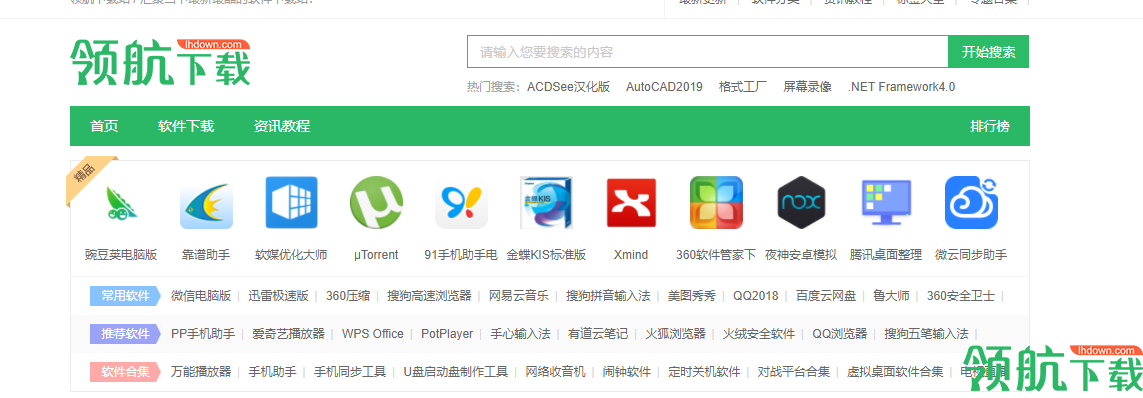Open 虚拟桌面软件合集 link
This screenshot has width=1143, height=398.
(895, 372)
